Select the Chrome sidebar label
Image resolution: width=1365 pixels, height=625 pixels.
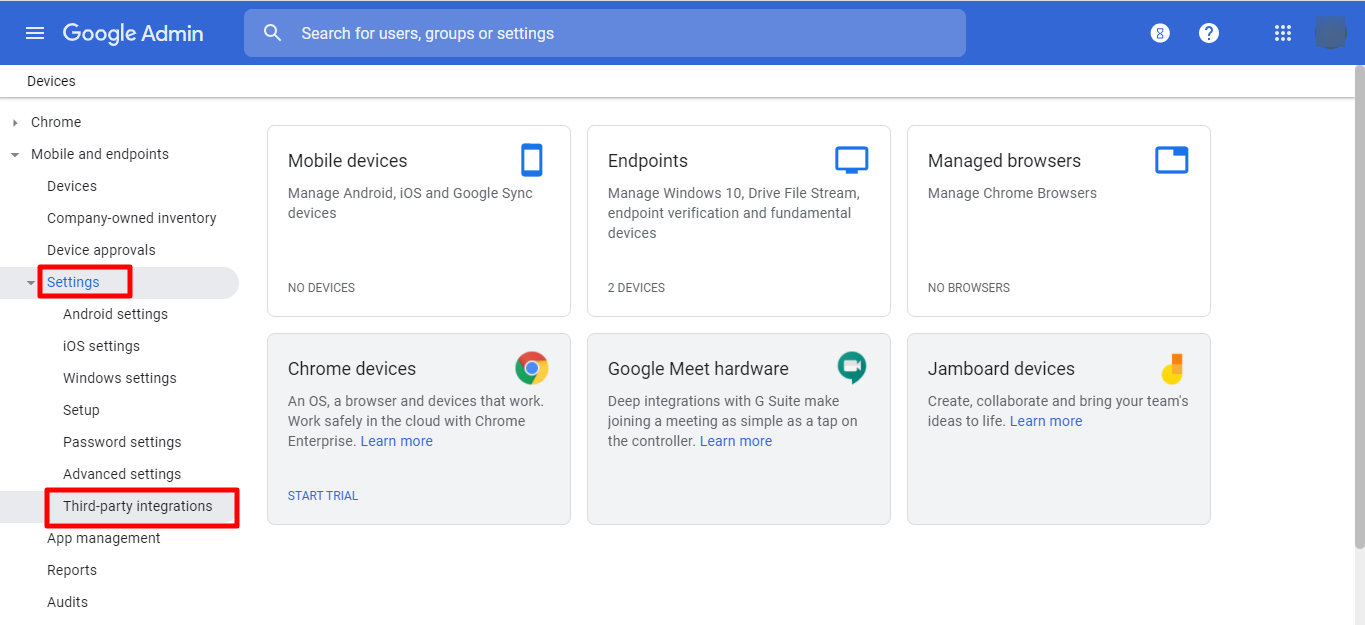[56, 122]
